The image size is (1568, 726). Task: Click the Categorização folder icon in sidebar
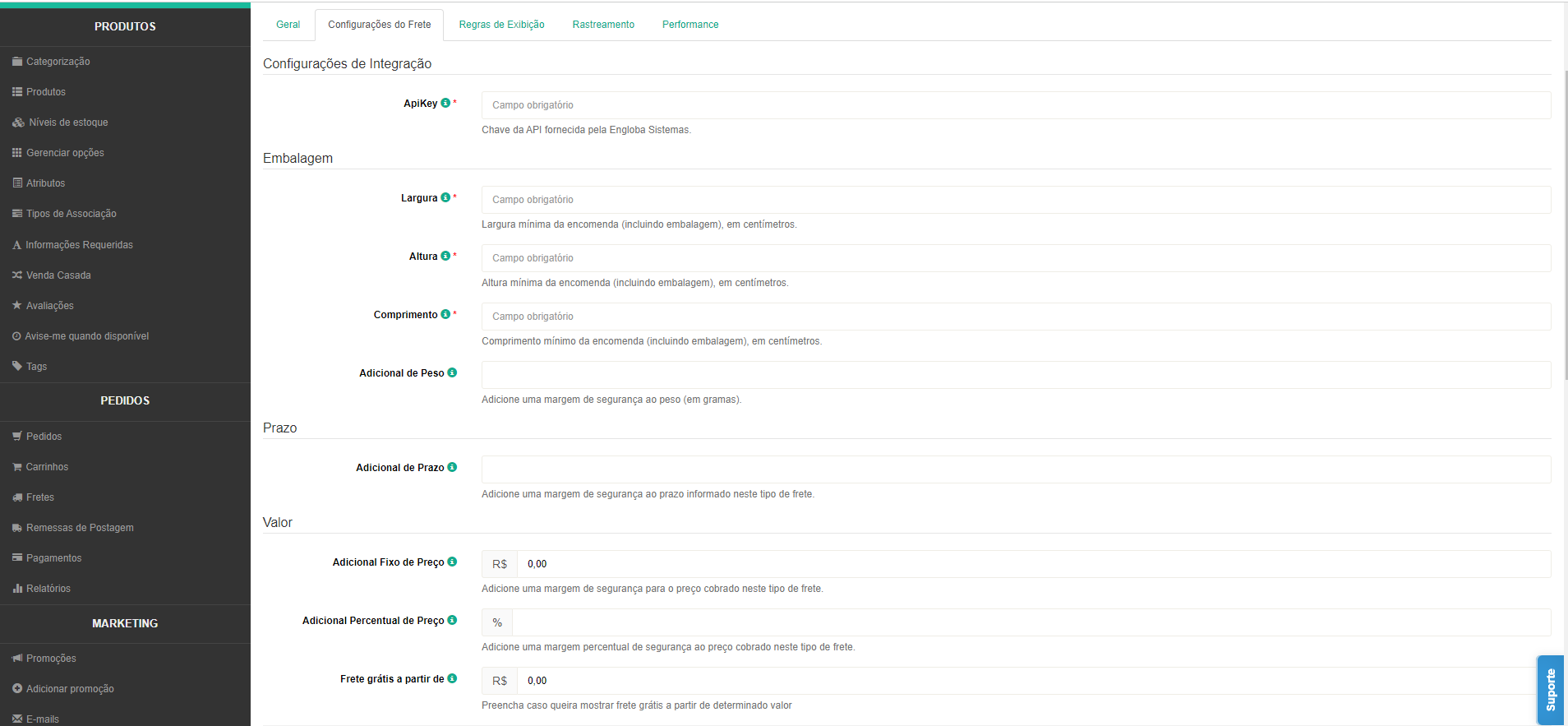(x=17, y=62)
